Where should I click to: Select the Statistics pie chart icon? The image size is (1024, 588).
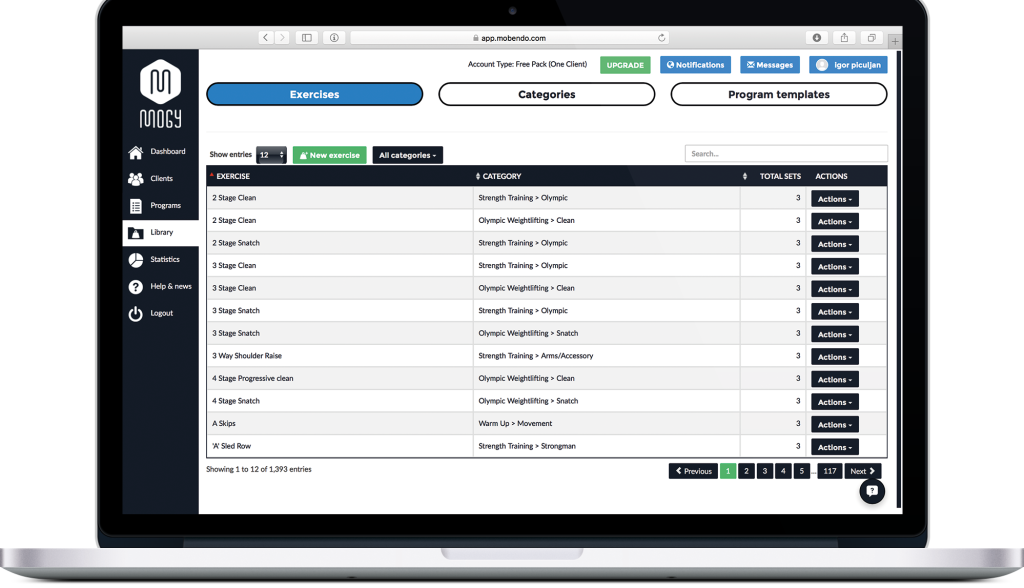pyautogui.click(x=136, y=260)
